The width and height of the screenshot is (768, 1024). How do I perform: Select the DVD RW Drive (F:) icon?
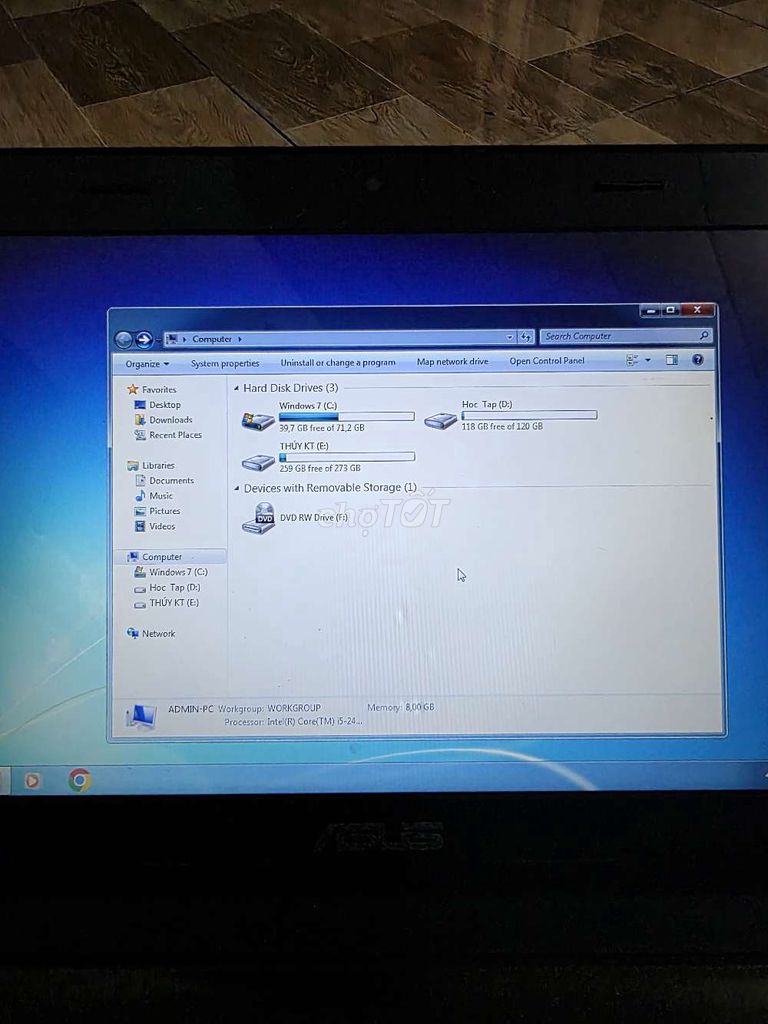(x=259, y=519)
